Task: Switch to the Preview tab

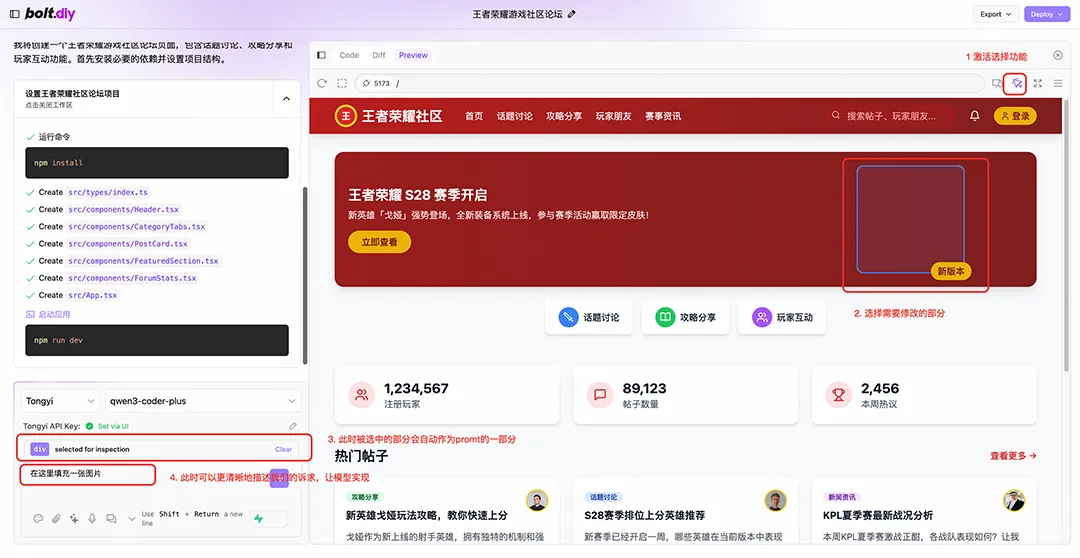Action: click(x=413, y=55)
